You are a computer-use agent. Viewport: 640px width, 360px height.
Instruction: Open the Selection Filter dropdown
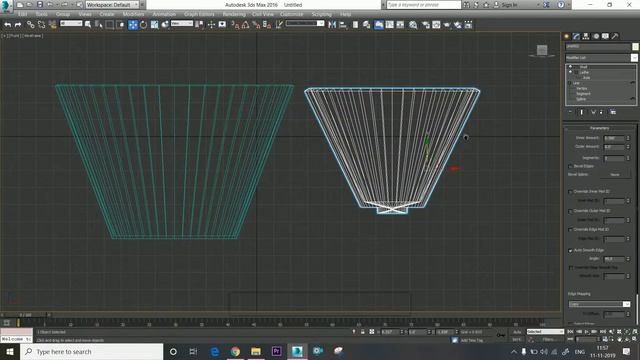point(71,24)
